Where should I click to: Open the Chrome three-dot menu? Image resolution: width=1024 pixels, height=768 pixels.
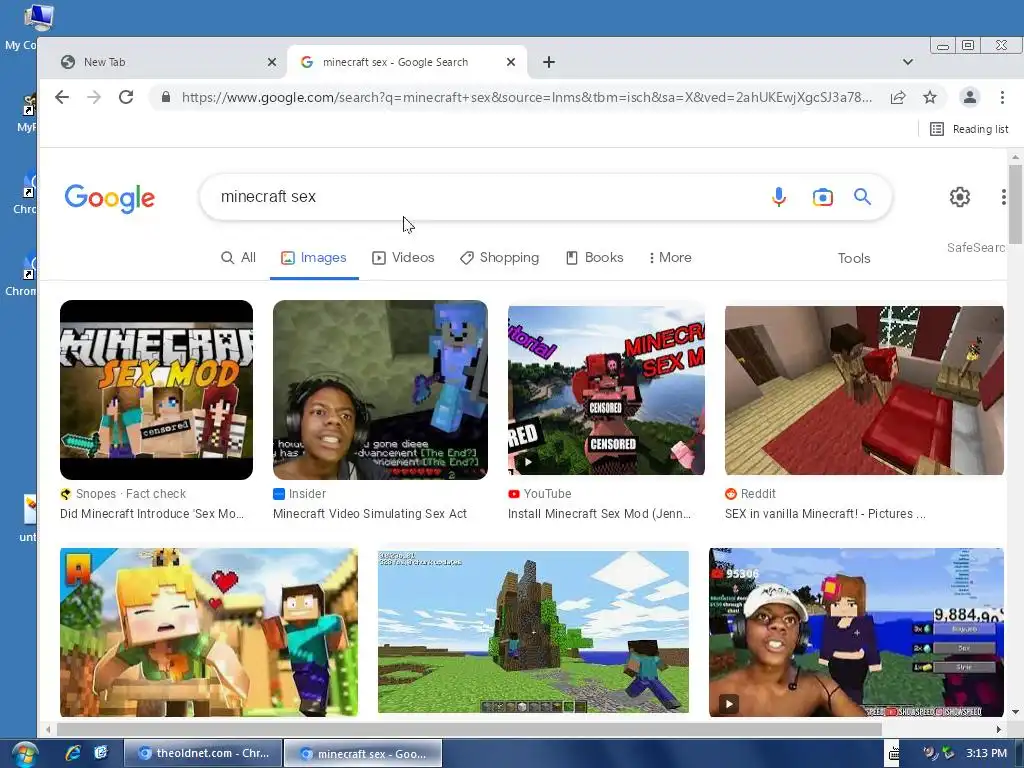(1002, 97)
